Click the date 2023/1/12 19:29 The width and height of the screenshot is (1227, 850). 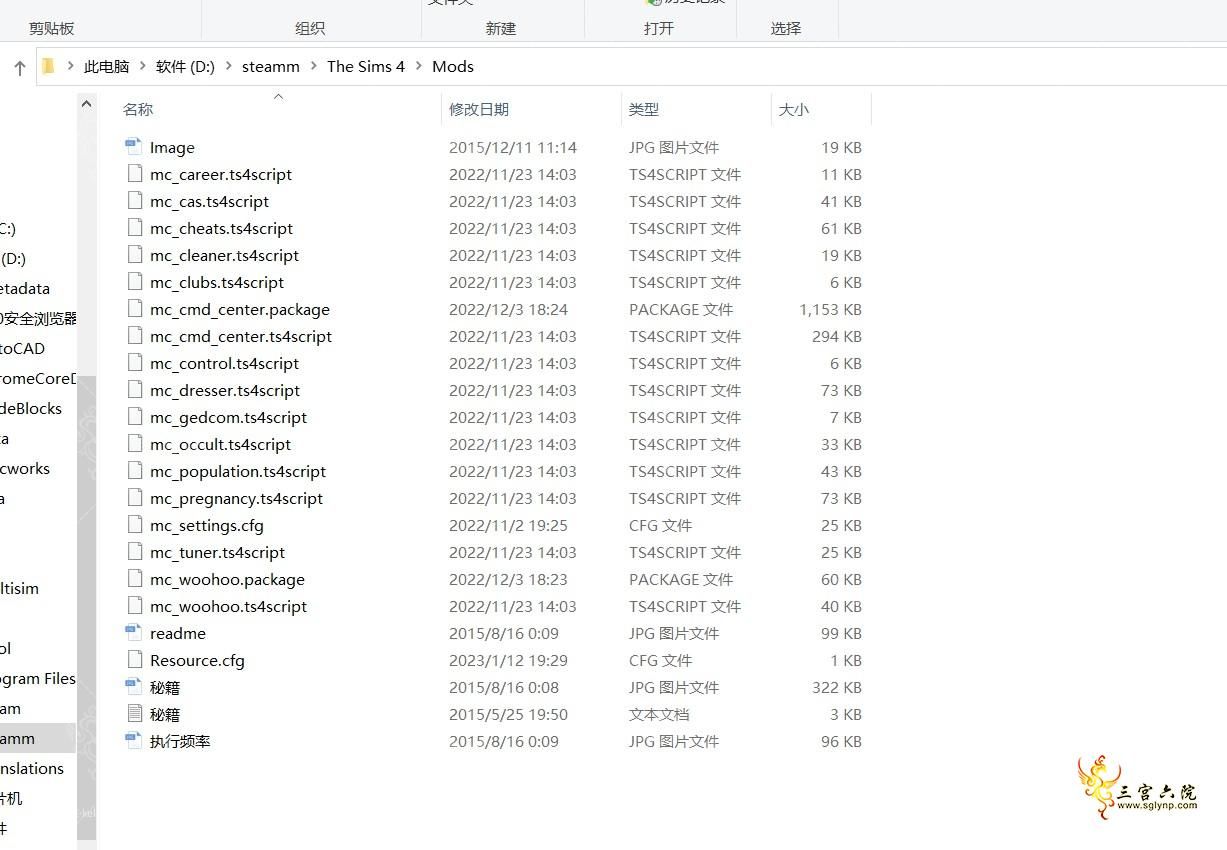pyautogui.click(x=508, y=660)
